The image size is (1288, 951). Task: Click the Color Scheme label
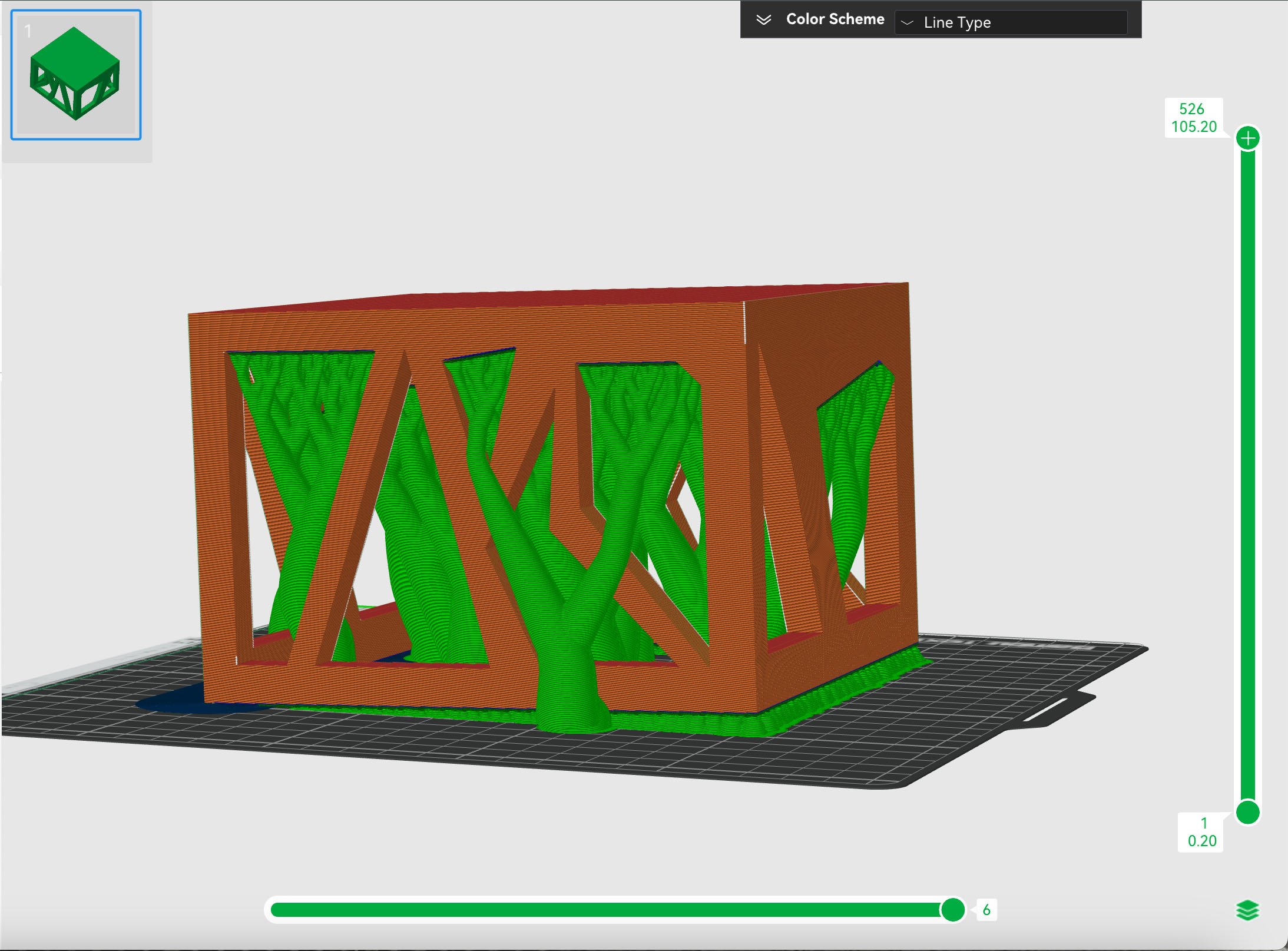[x=835, y=19]
